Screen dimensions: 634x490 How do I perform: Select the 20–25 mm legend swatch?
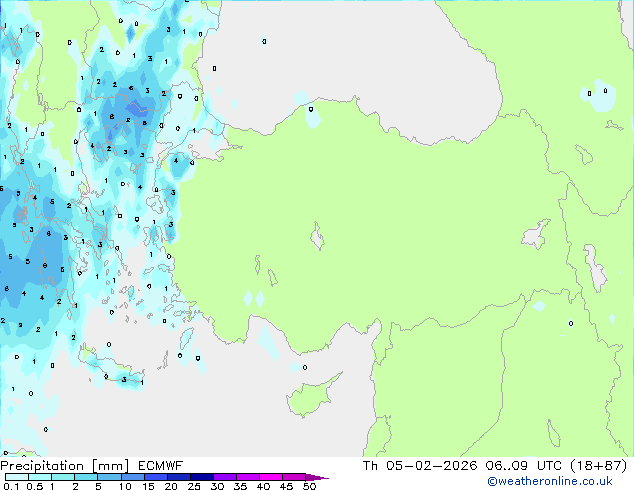tap(178, 477)
